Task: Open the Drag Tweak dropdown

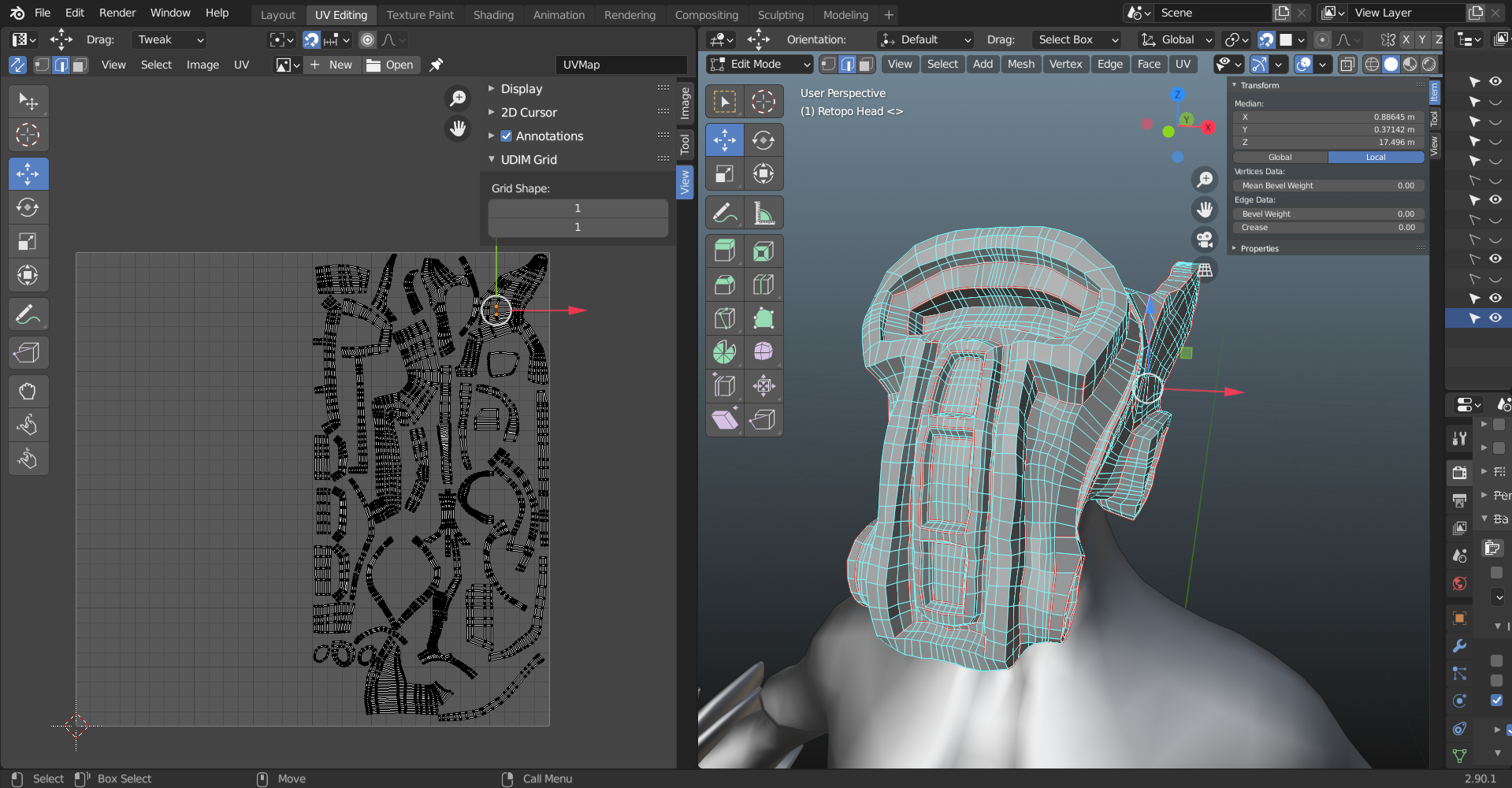Action: click(x=169, y=39)
